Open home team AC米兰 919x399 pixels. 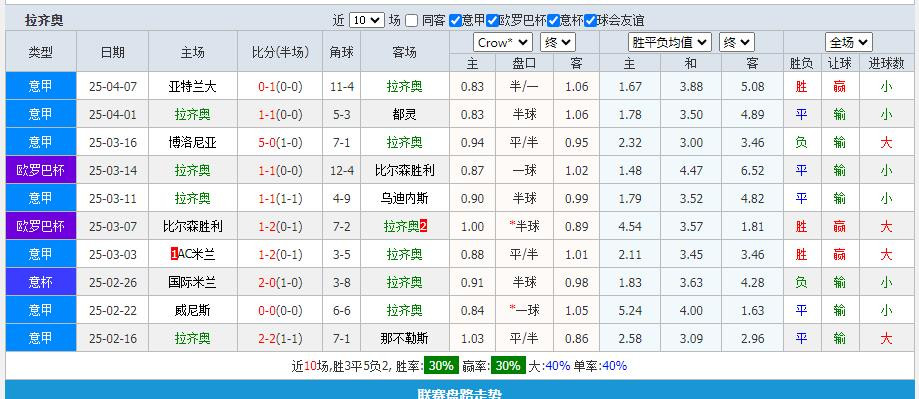[x=196, y=254]
